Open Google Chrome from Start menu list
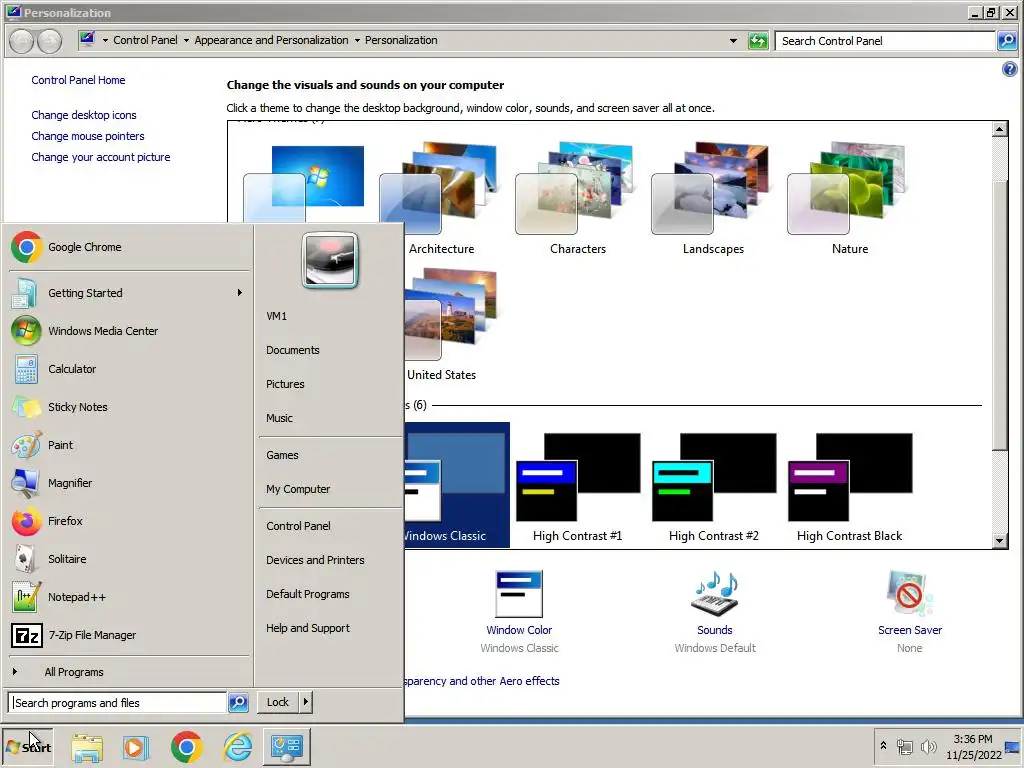This screenshot has width=1024, height=768. 129,248
